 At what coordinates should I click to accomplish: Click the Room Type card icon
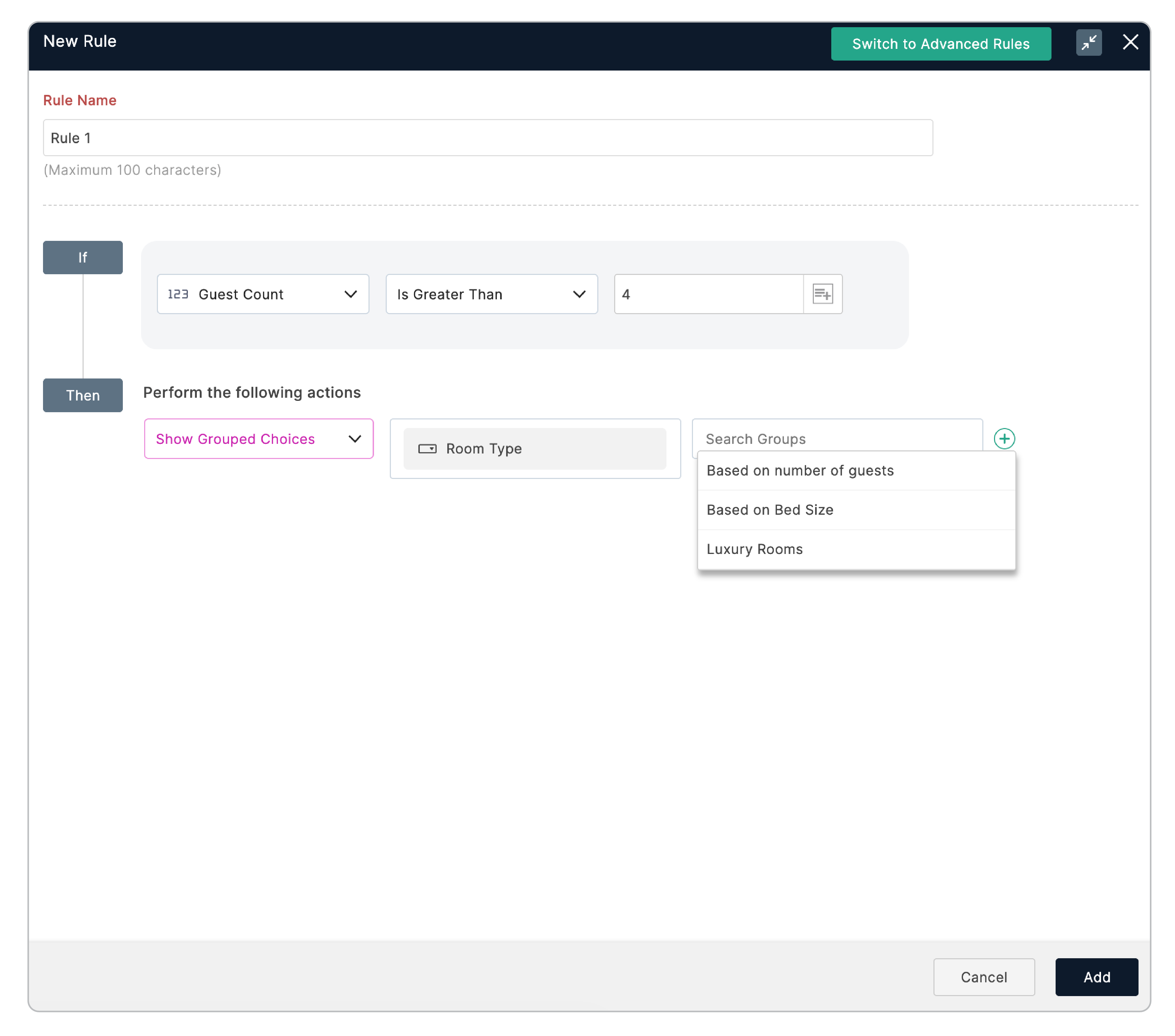tap(427, 449)
